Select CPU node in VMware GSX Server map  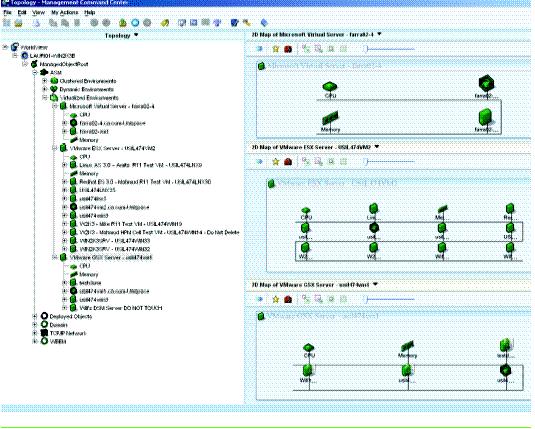click(x=309, y=350)
